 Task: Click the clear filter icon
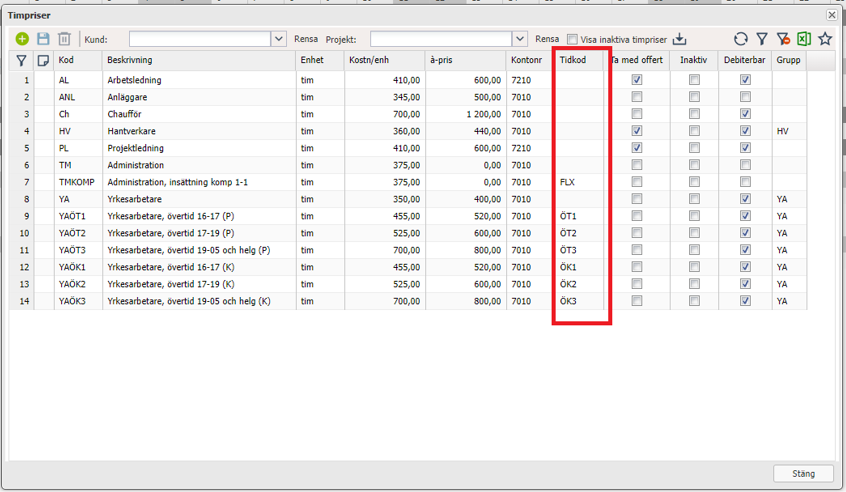coord(783,39)
